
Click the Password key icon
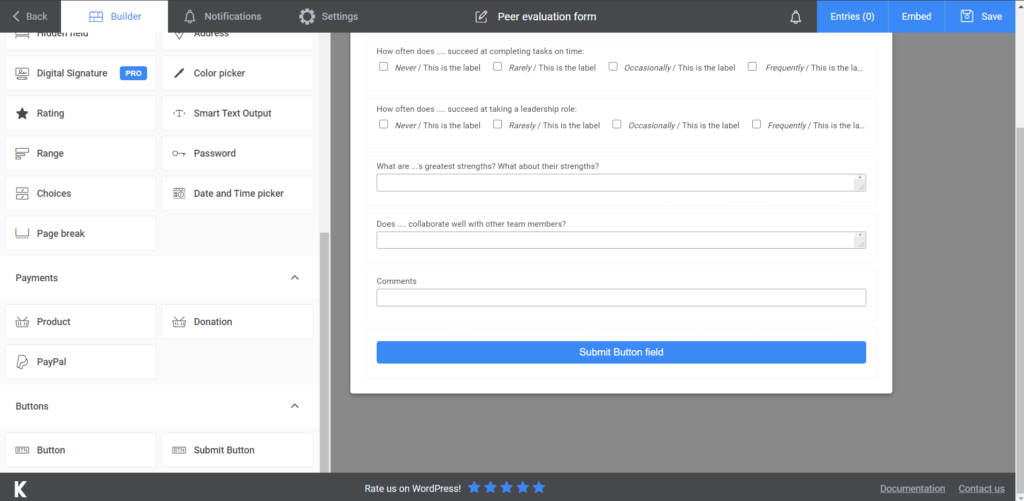[x=179, y=154]
